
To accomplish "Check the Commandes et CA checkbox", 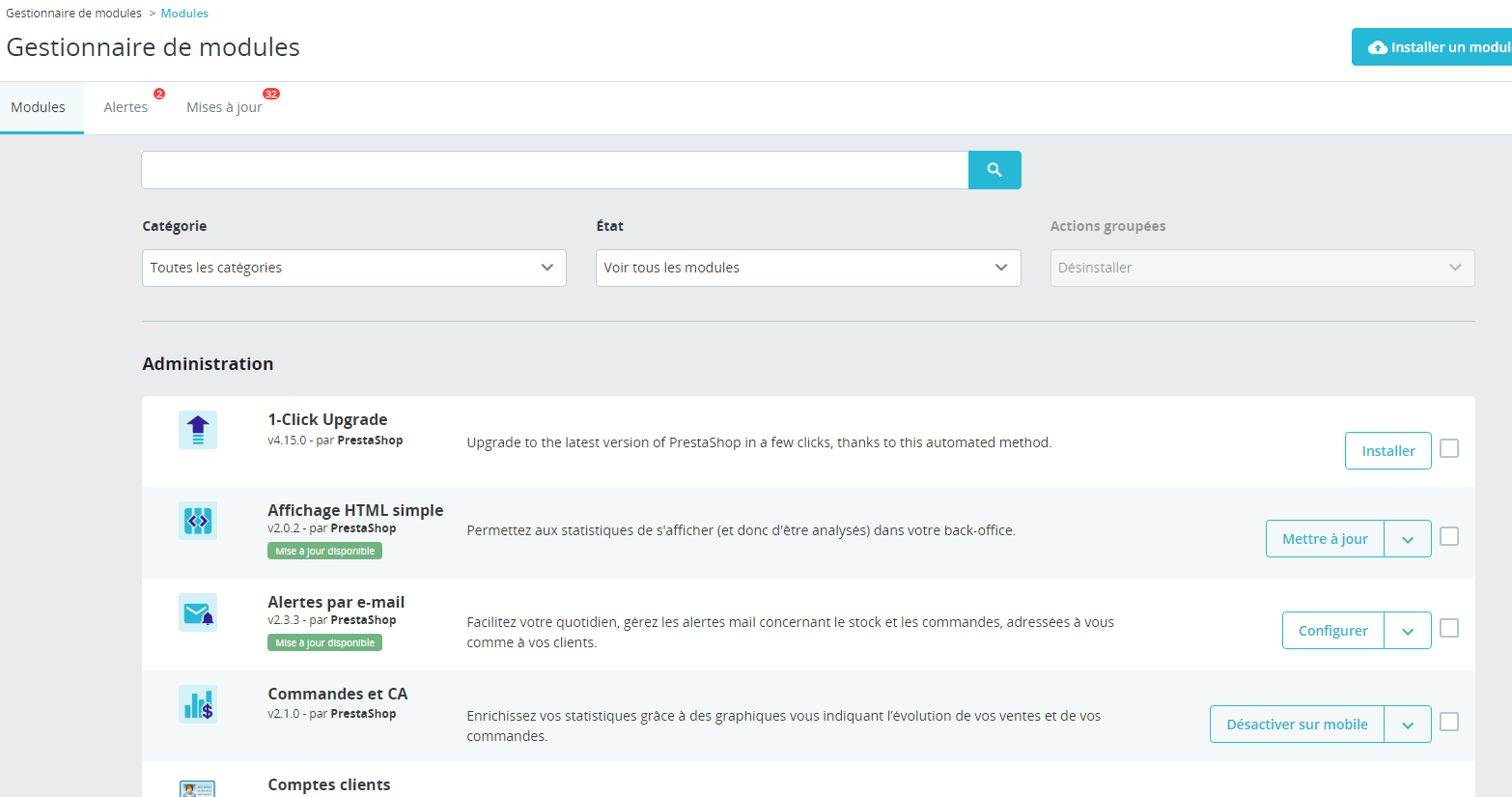I will point(1449,721).
